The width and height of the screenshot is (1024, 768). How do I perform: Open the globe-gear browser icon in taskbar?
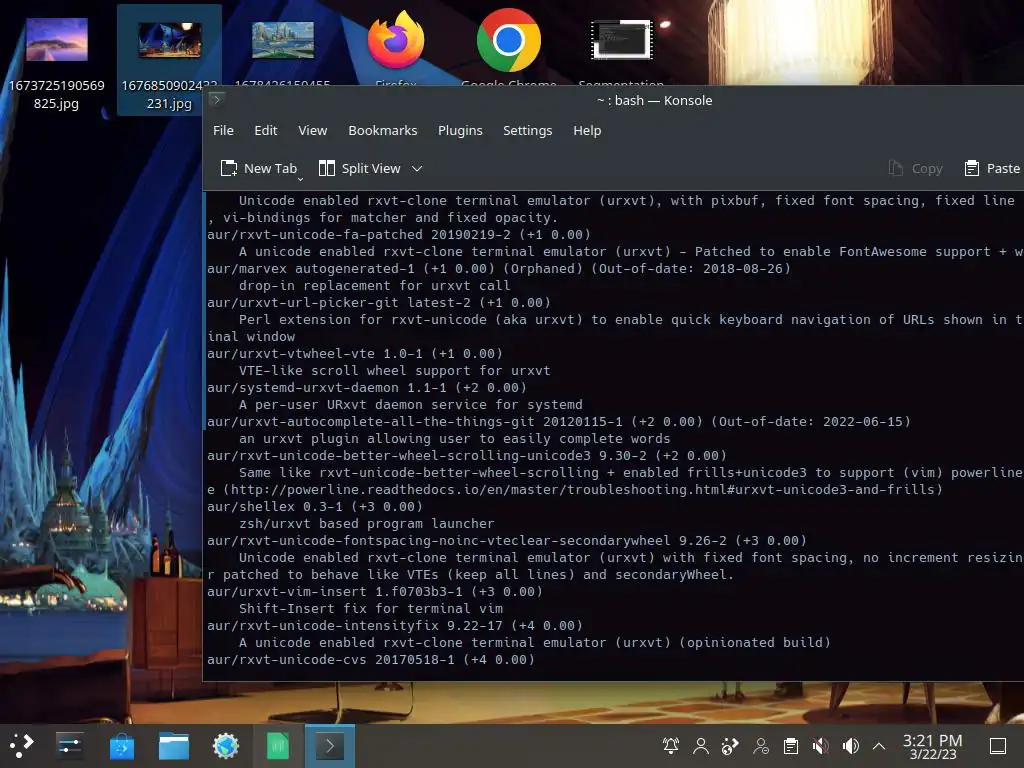pos(226,746)
